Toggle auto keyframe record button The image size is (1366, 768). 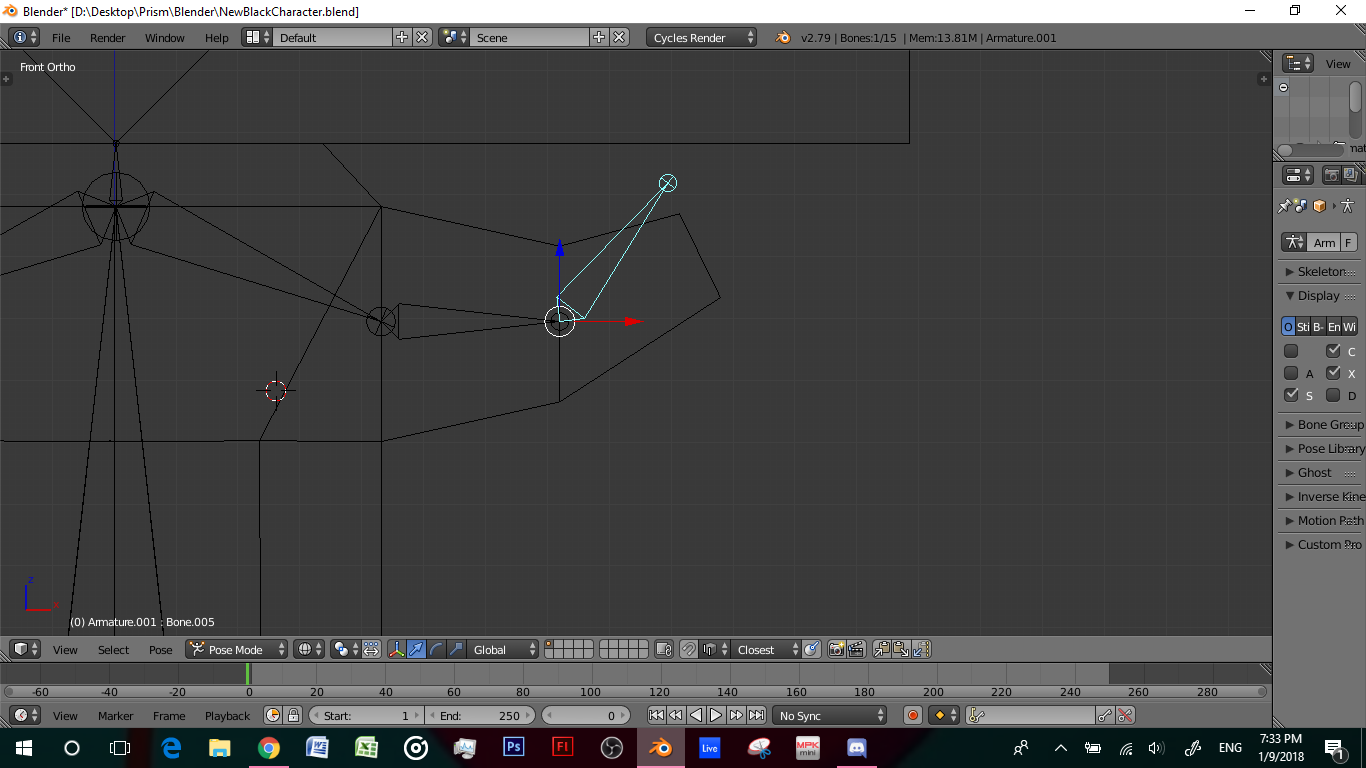(x=913, y=715)
